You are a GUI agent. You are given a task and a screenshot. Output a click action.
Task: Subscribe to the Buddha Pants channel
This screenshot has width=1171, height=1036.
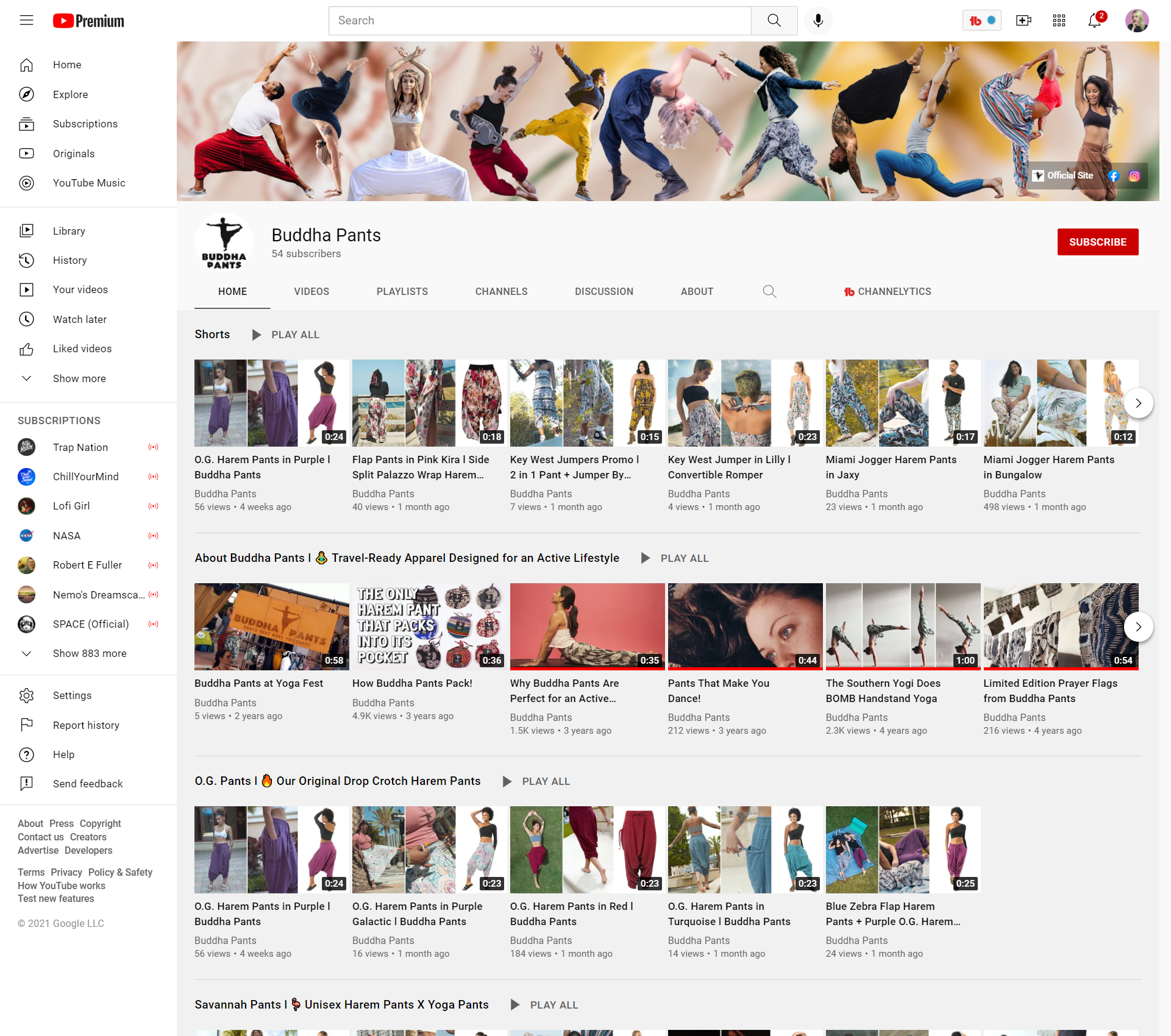[x=1097, y=242]
